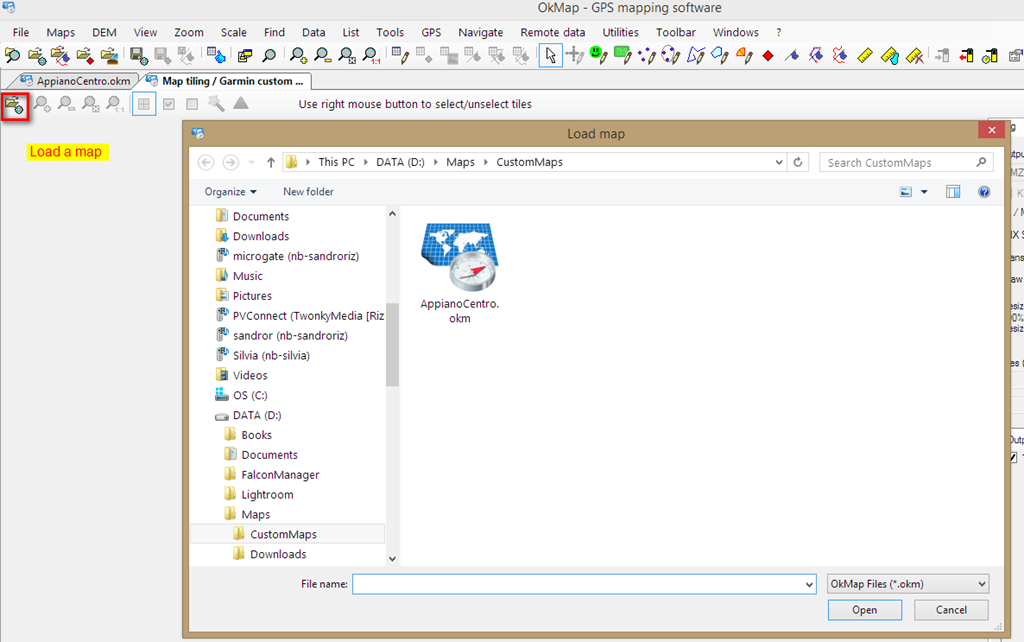
Task: Click the File name input field
Action: (x=584, y=585)
